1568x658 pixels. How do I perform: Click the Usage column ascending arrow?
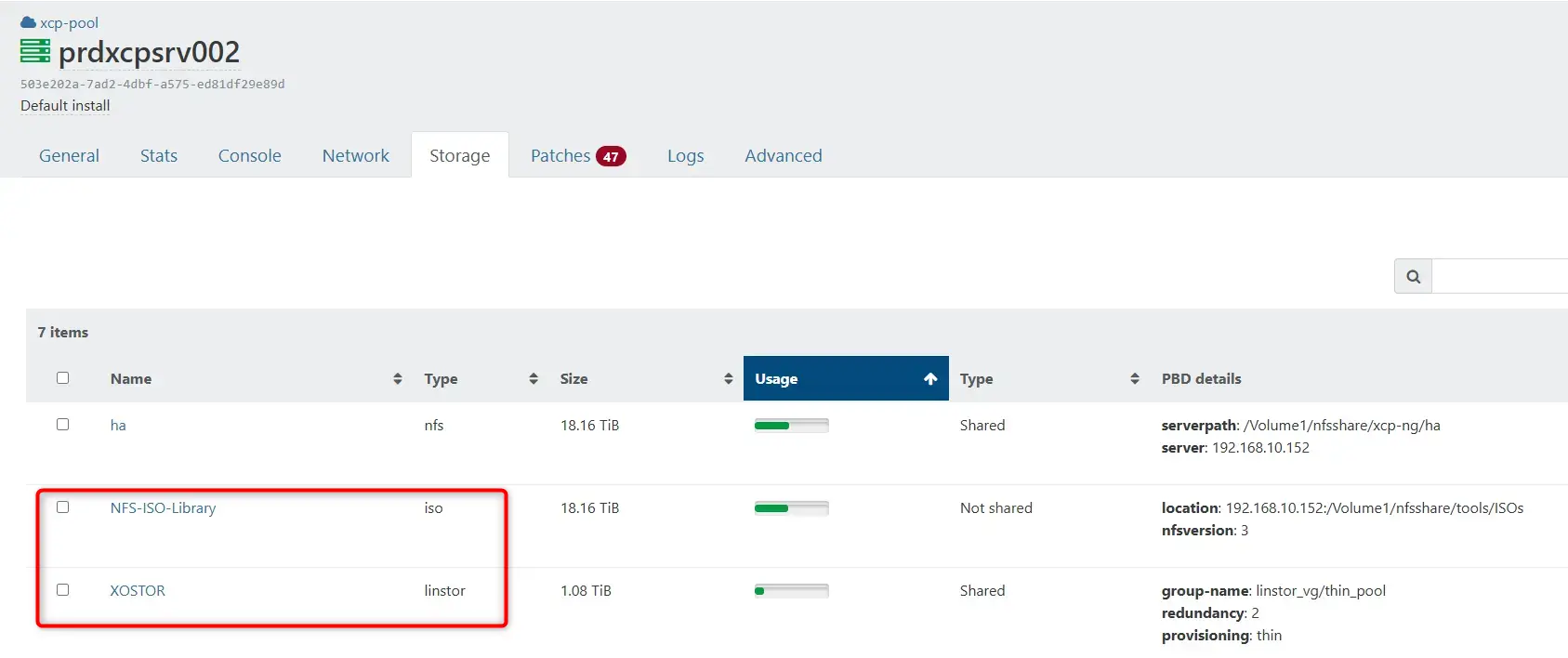930,378
